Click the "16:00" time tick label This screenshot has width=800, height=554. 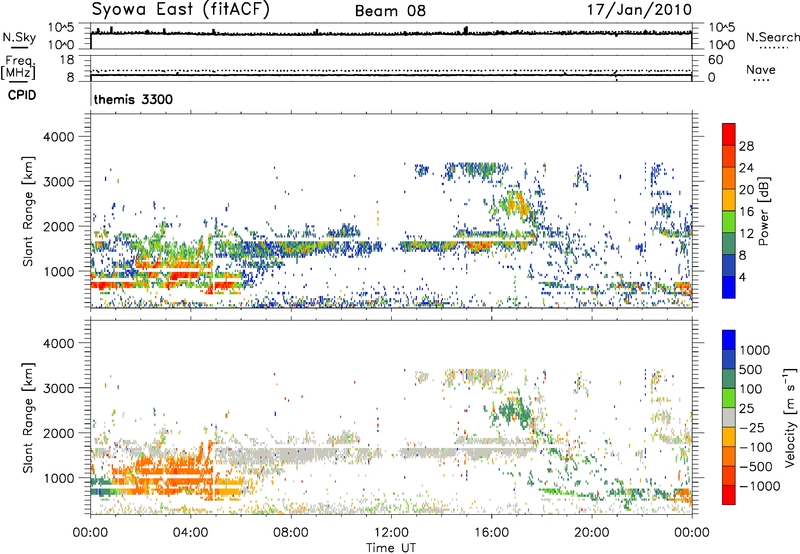tap(491, 533)
